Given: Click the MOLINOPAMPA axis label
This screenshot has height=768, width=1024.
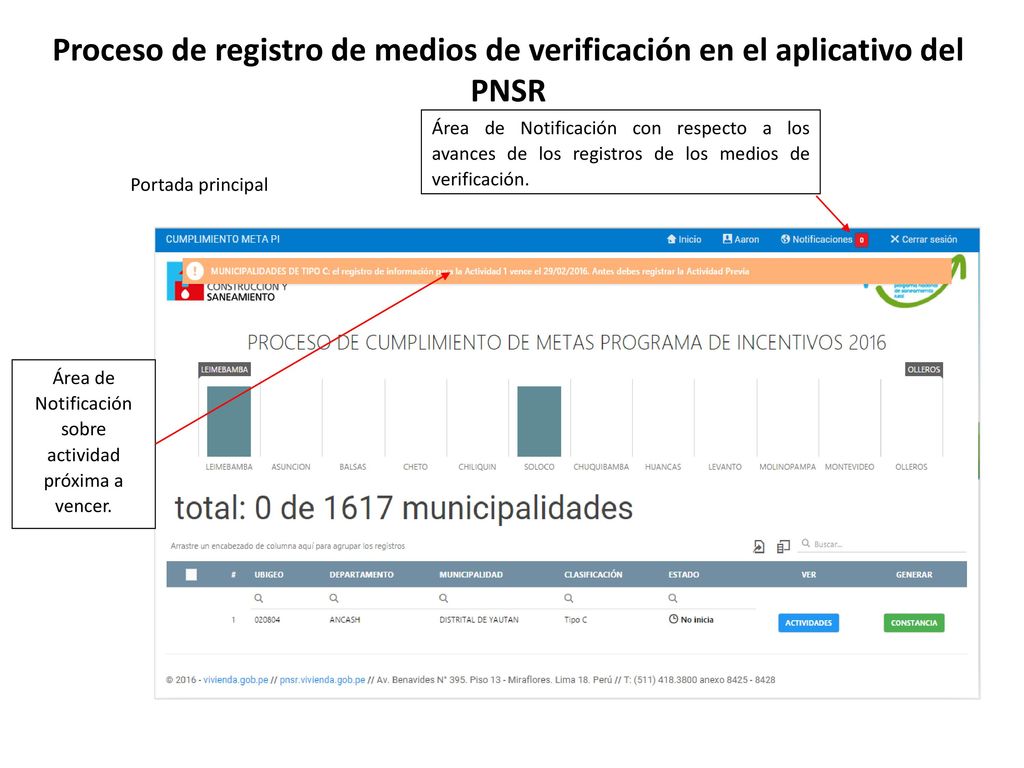Looking at the screenshot, I should pyautogui.click(x=788, y=467).
